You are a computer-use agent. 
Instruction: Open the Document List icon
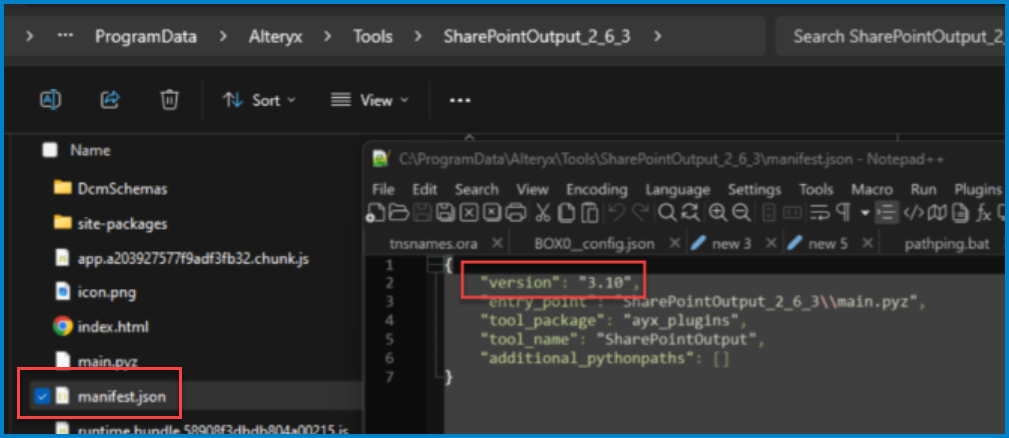[959, 213]
